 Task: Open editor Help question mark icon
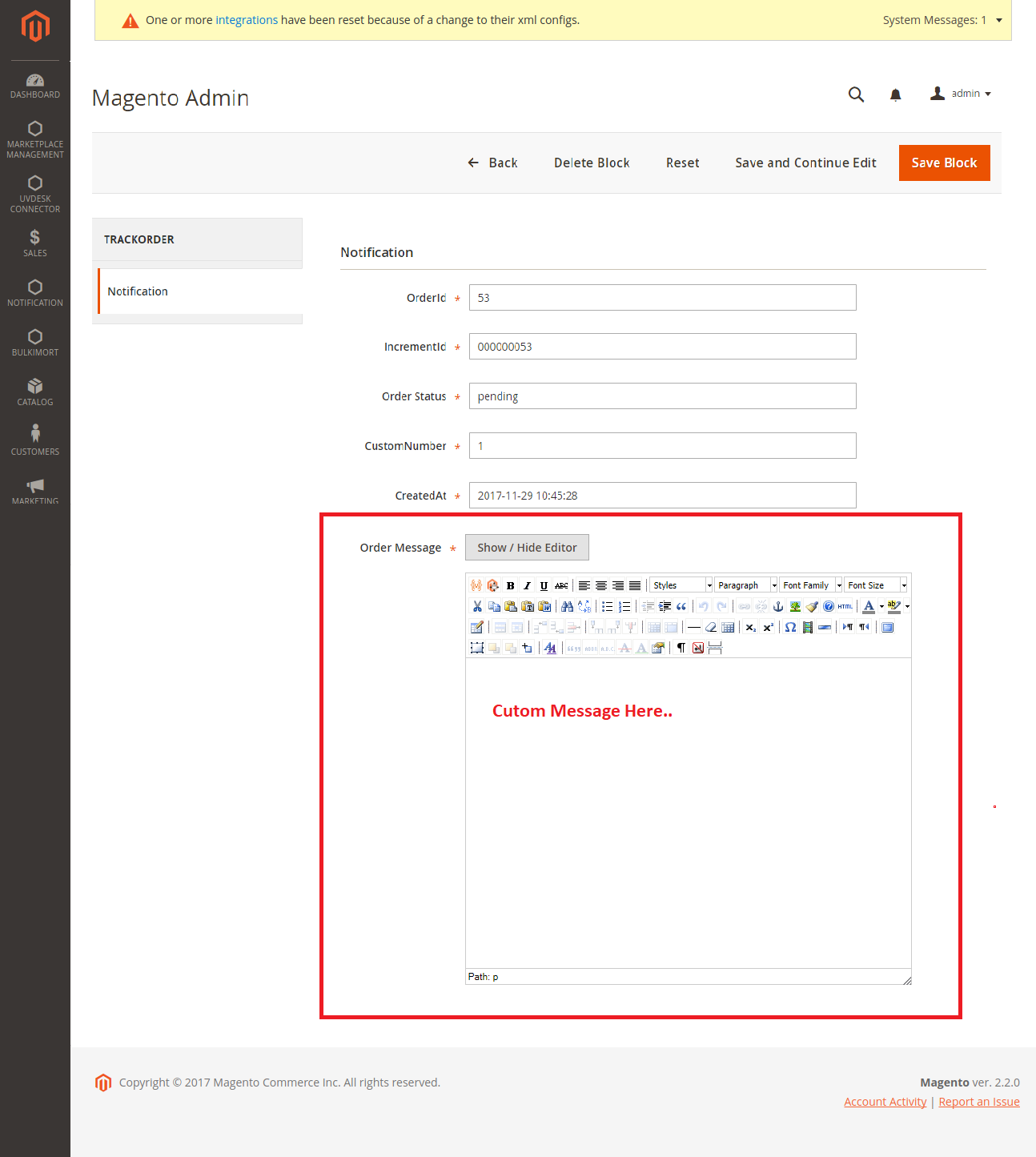(x=828, y=607)
